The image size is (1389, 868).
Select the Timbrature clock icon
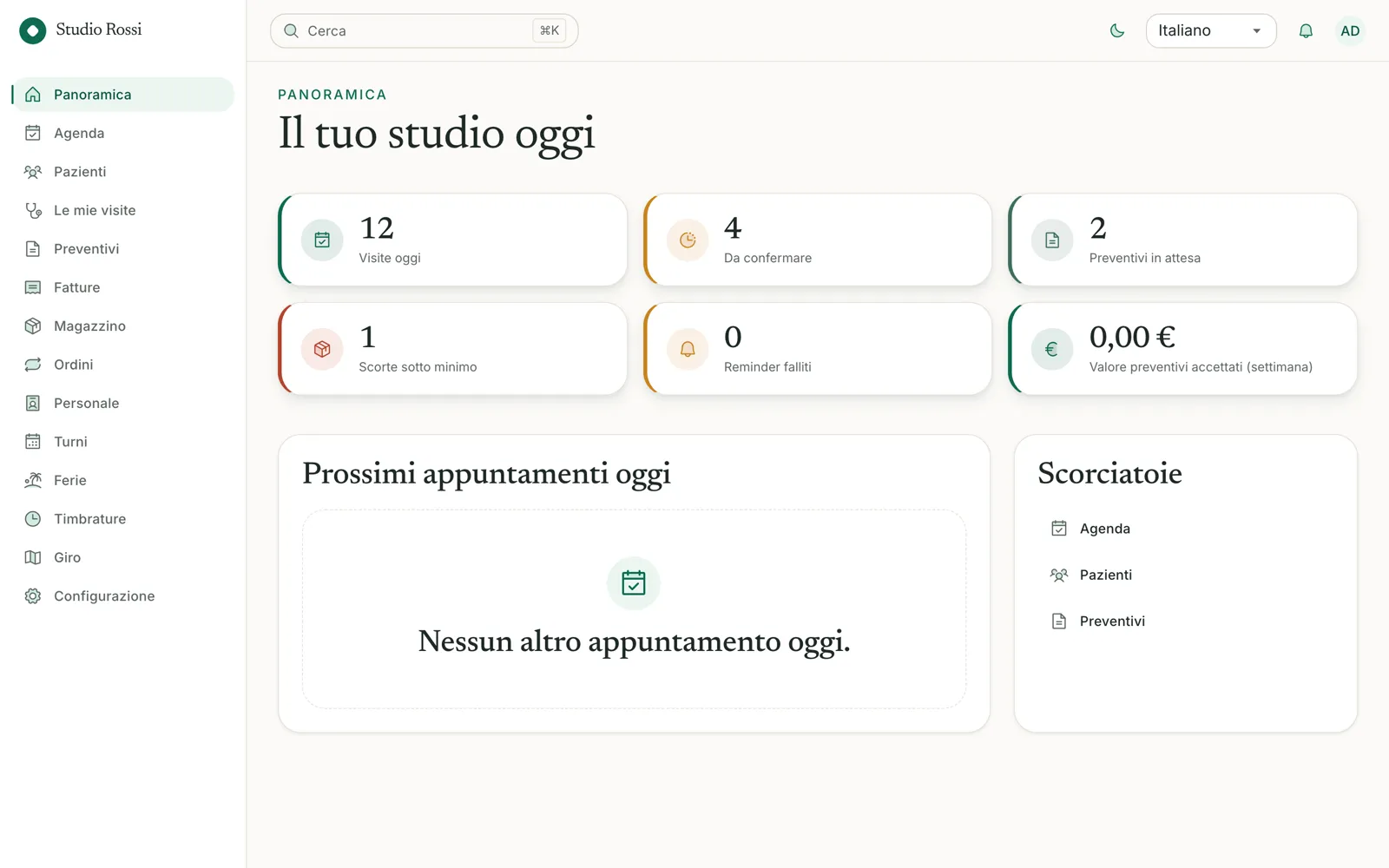33,519
